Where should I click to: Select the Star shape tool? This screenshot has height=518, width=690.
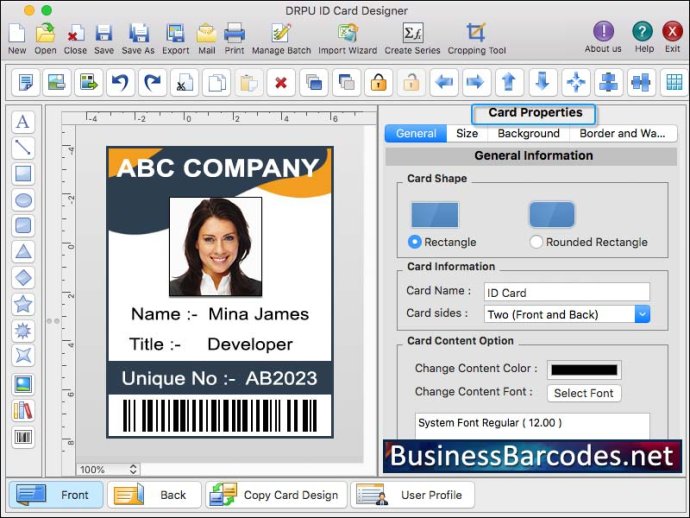coord(23,304)
